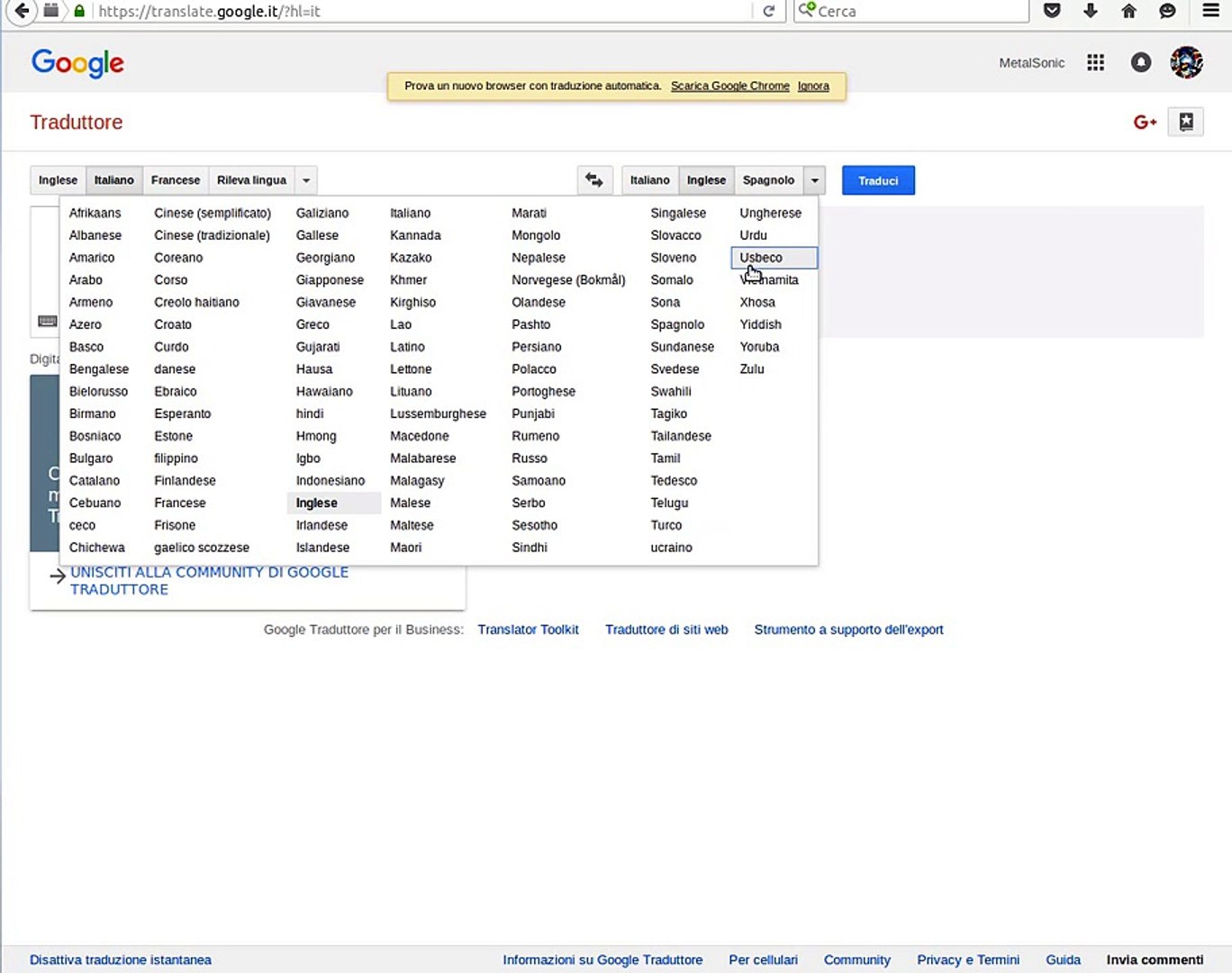The image size is (1232, 973).
Task: Toggle target language to Spagnolo
Action: pyautogui.click(x=768, y=180)
